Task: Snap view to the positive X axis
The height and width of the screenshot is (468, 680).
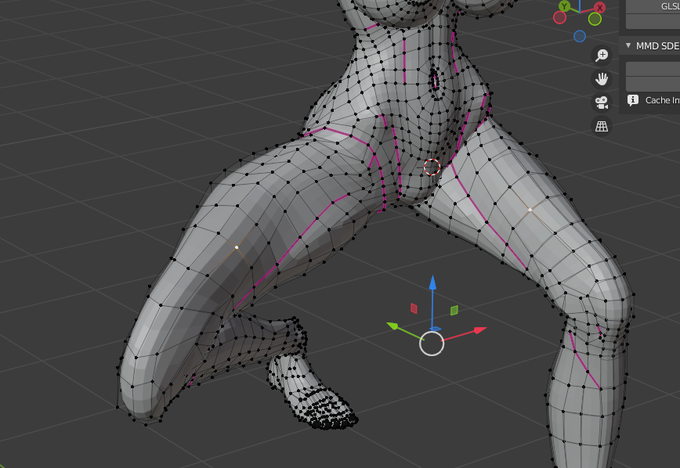Action: [600, 7]
